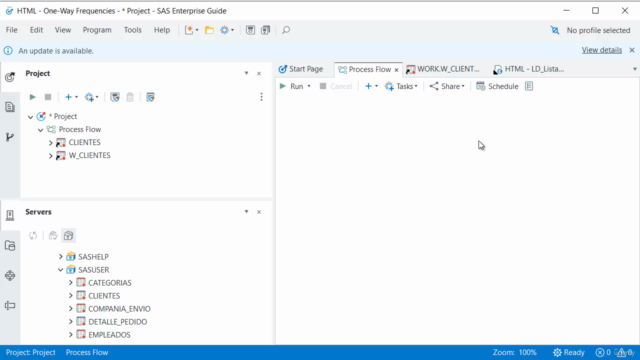This screenshot has width=640, height=360.
Task: Click the refresh icon in Servers pane
Action: coord(33,236)
